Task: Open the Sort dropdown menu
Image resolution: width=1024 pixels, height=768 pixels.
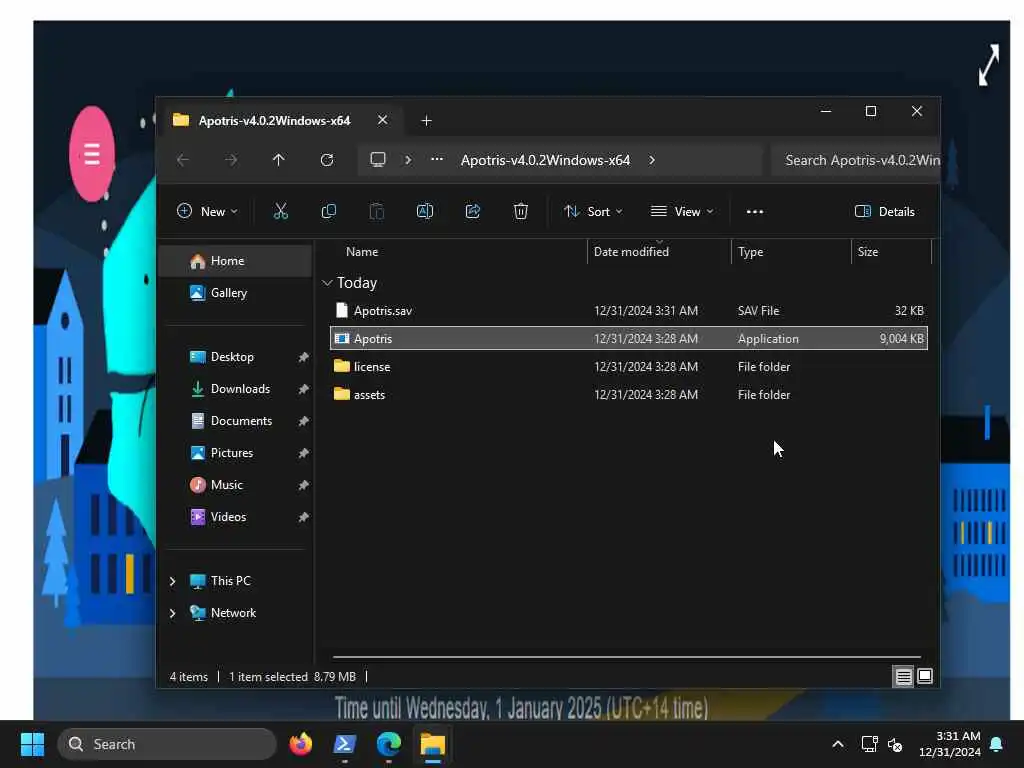Action: 593,212
